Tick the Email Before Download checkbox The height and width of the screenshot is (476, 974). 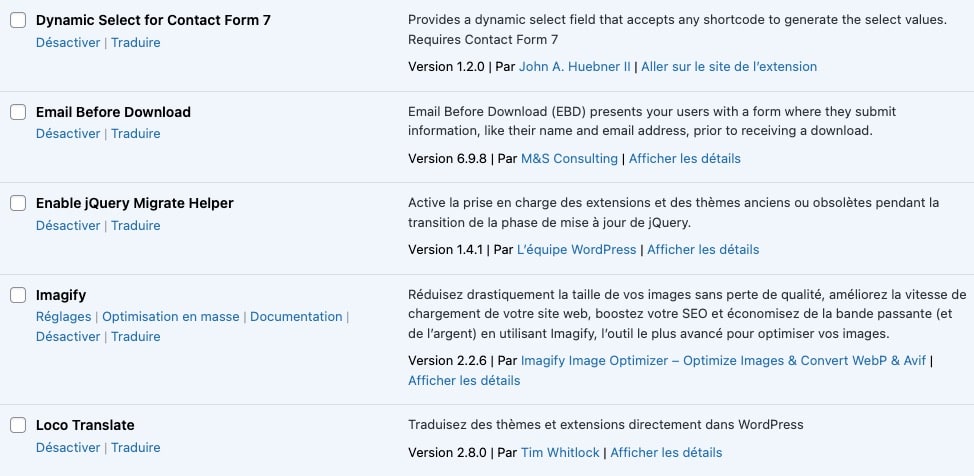pos(18,112)
